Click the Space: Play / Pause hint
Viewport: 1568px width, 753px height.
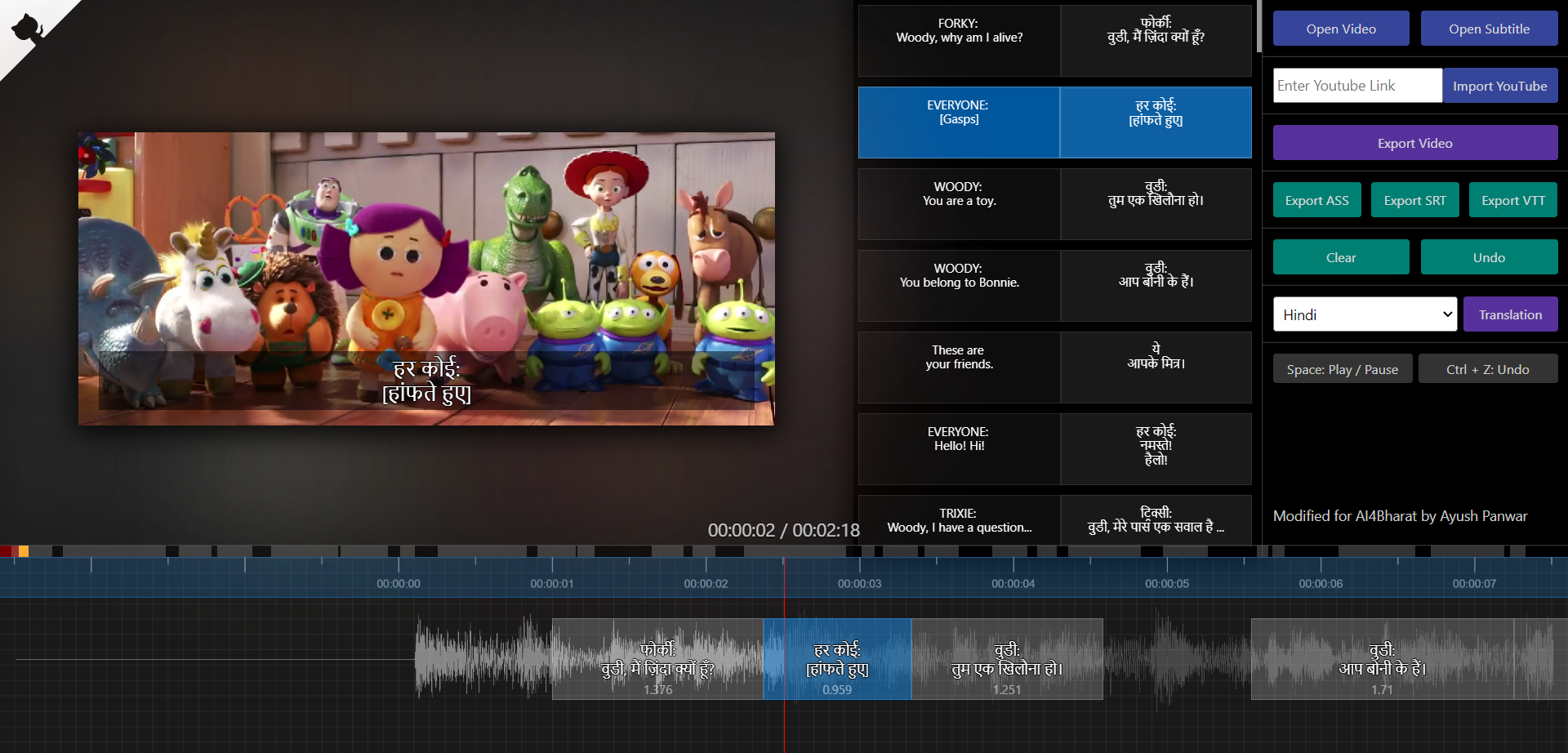coord(1342,369)
